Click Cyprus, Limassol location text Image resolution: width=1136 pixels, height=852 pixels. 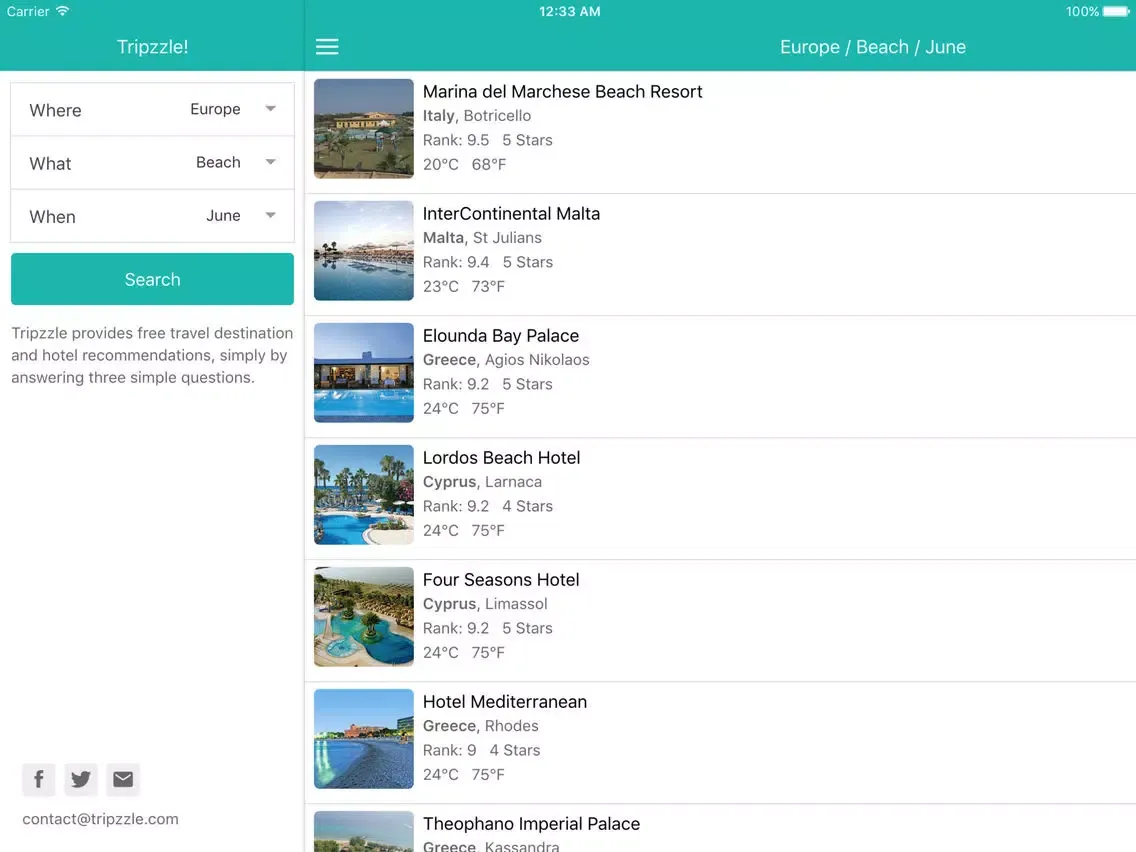tap(485, 604)
